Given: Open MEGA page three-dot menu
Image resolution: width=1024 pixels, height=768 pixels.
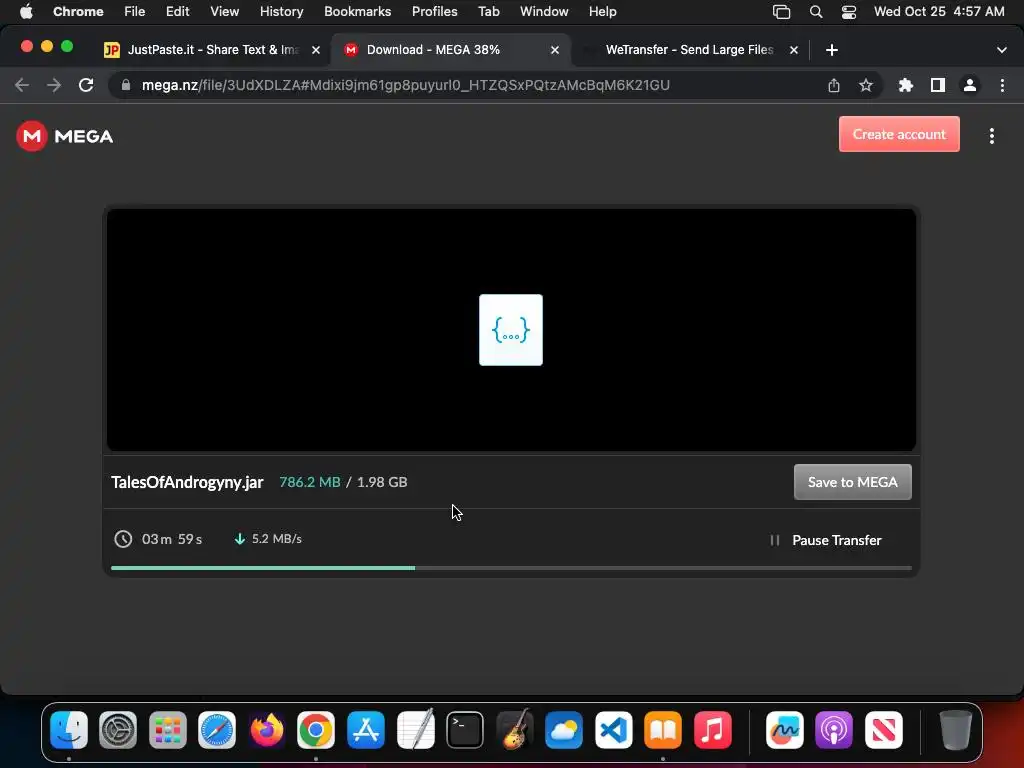Looking at the screenshot, I should pyautogui.click(x=991, y=136).
